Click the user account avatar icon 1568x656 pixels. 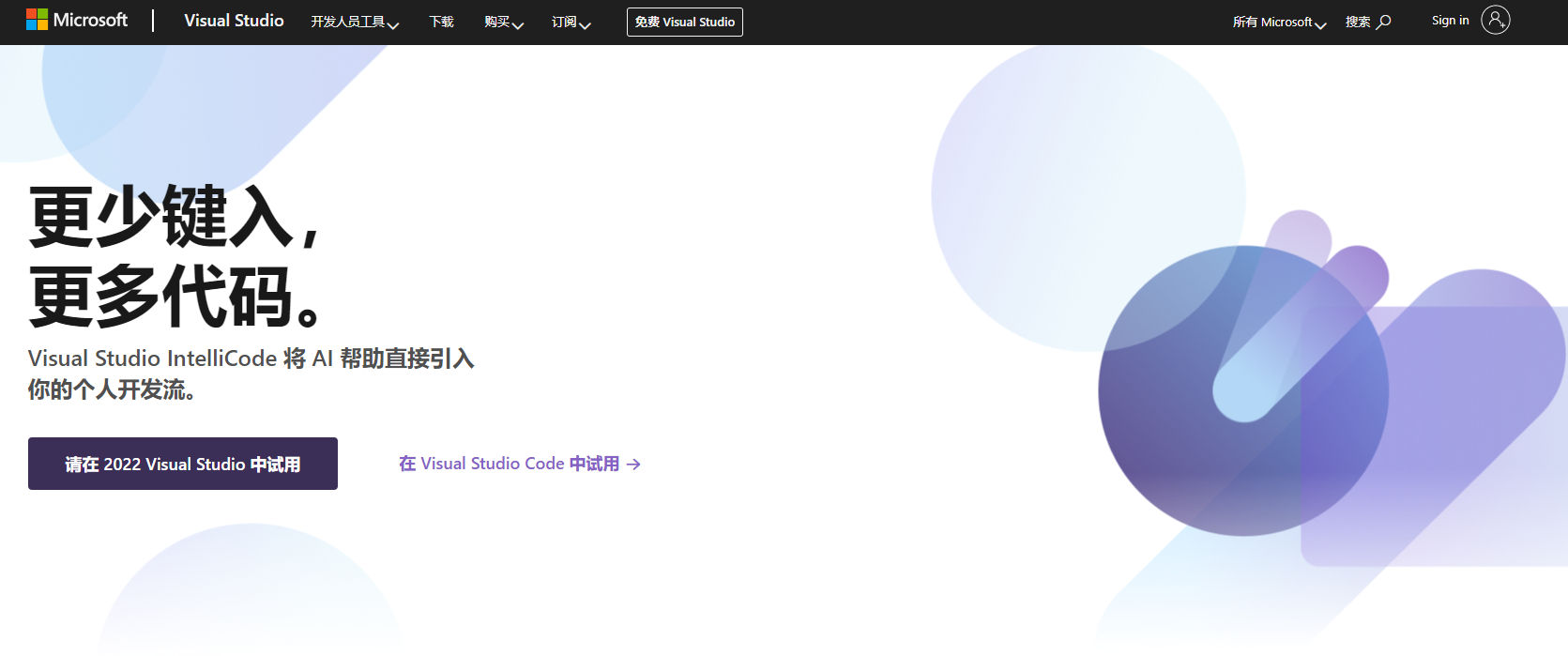(1496, 20)
